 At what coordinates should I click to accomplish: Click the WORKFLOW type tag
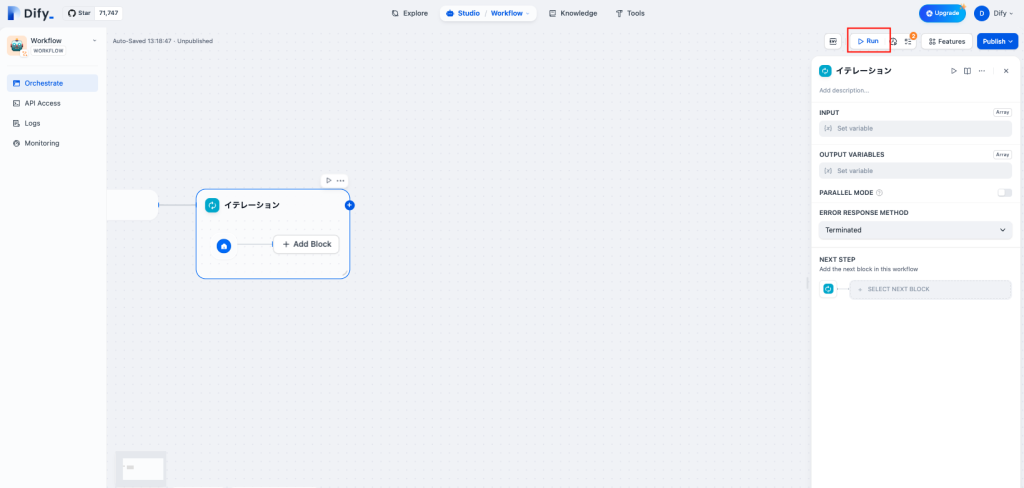pyautogui.click(x=48, y=50)
